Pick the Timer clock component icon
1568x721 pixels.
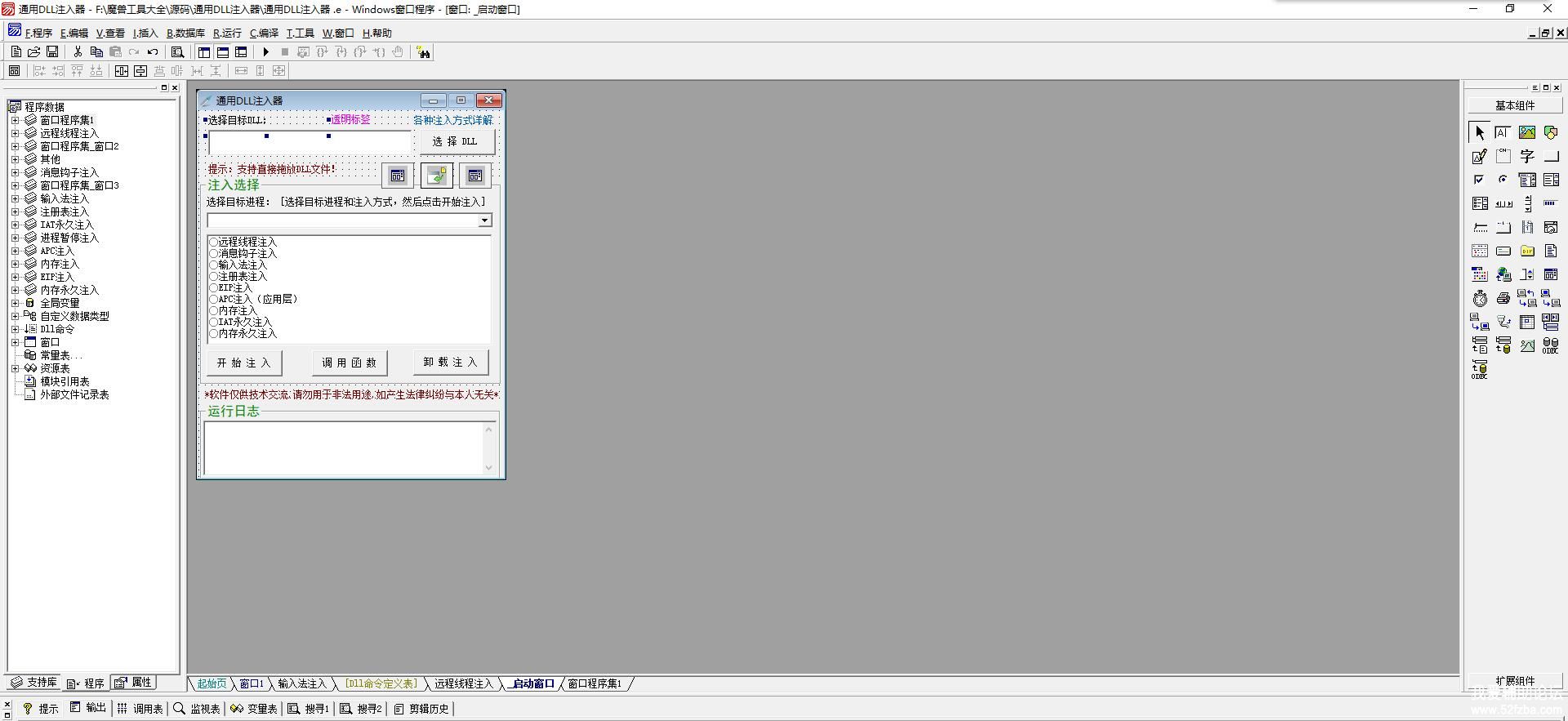click(1480, 298)
